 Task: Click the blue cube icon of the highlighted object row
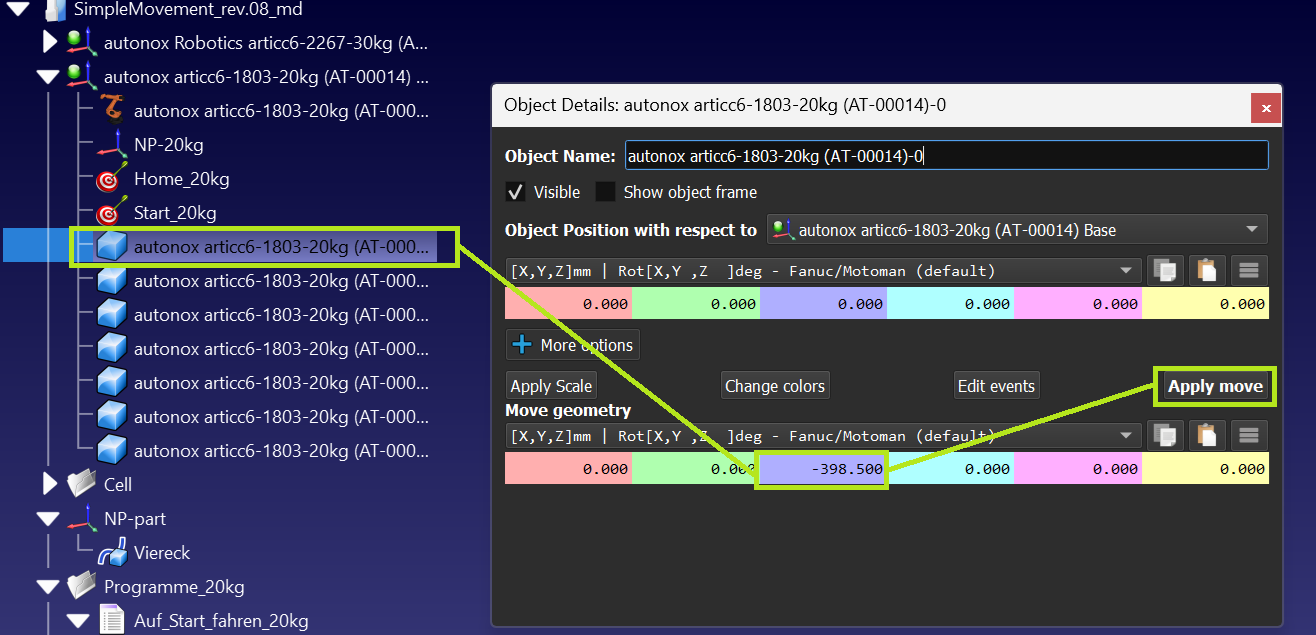[111, 247]
